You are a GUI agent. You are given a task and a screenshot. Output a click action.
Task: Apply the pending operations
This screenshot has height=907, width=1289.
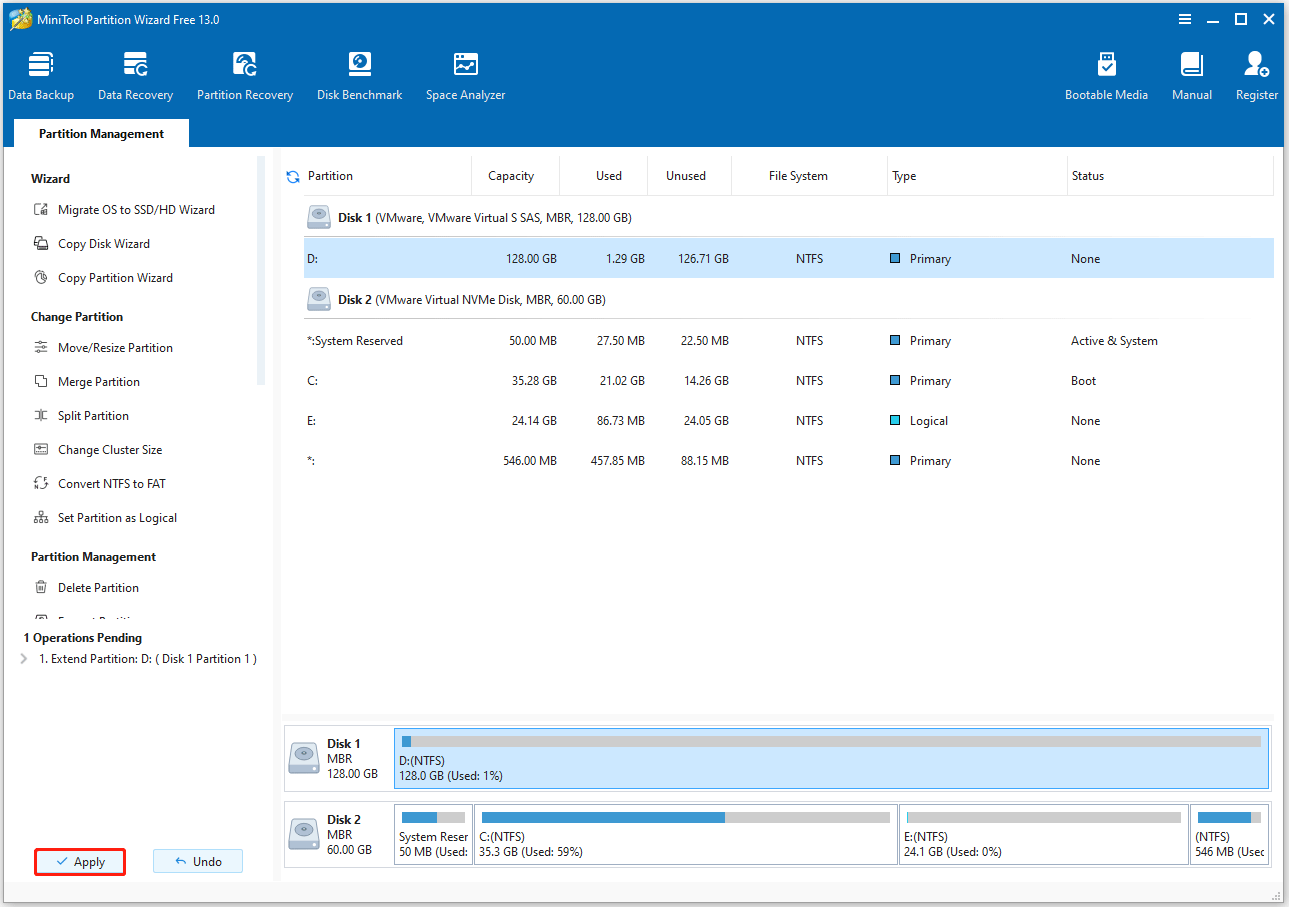click(79, 861)
